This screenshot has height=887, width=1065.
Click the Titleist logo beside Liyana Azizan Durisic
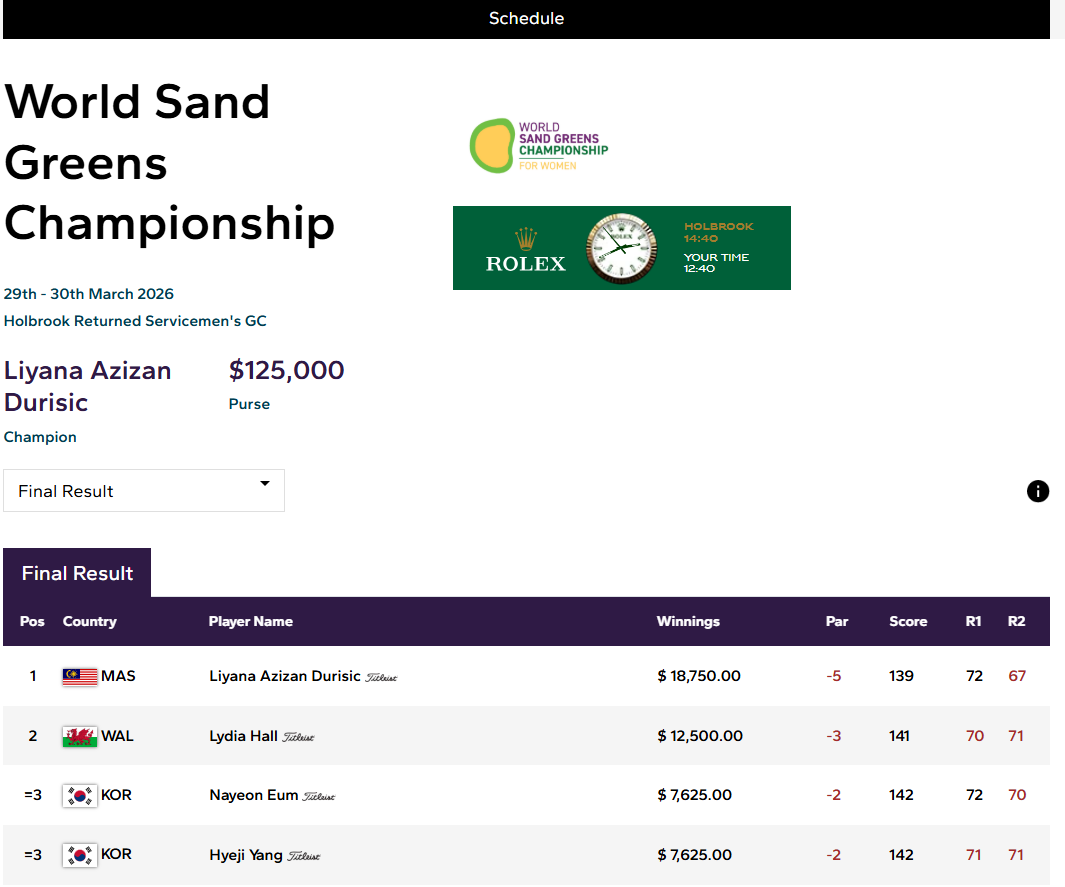pyautogui.click(x=381, y=678)
